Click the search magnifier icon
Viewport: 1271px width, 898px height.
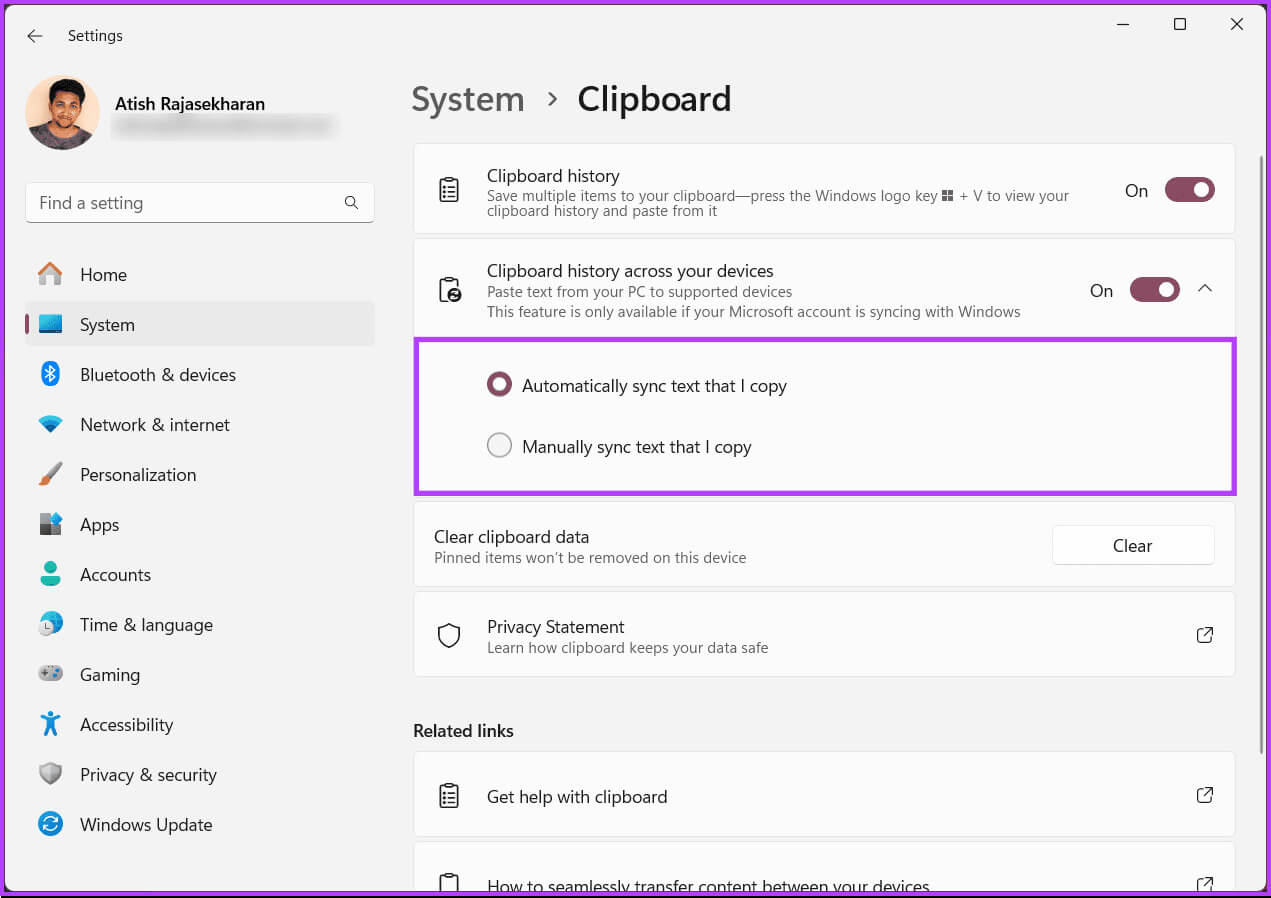[x=351, y=202]
